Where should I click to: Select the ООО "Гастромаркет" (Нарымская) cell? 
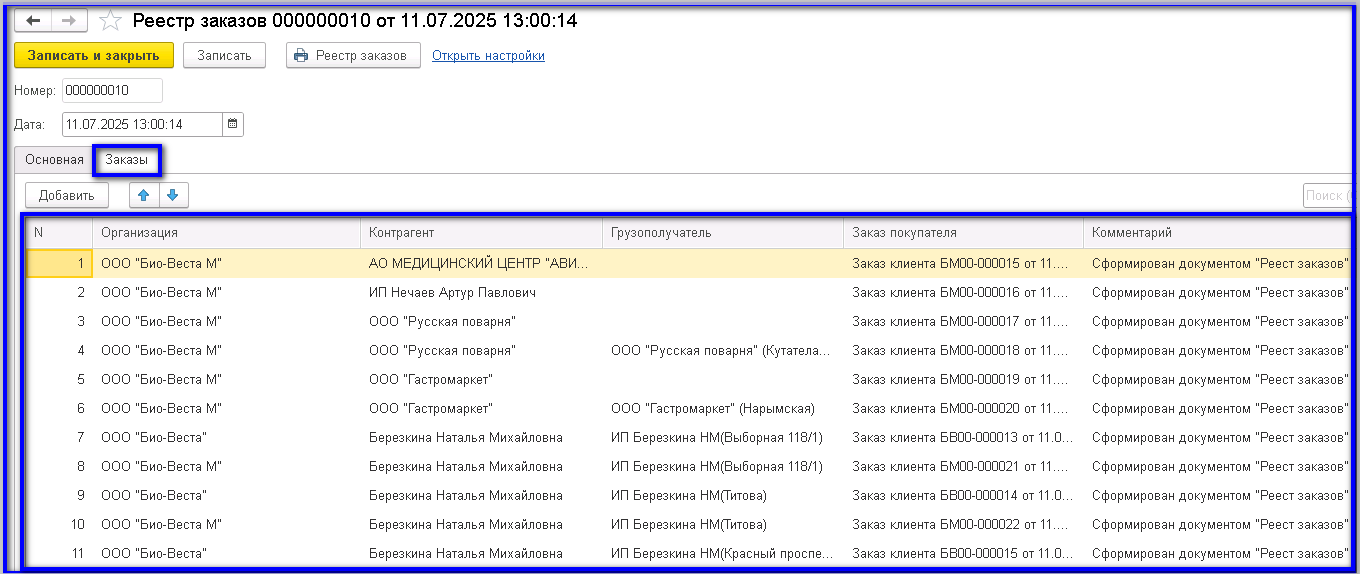pos(712,409)
